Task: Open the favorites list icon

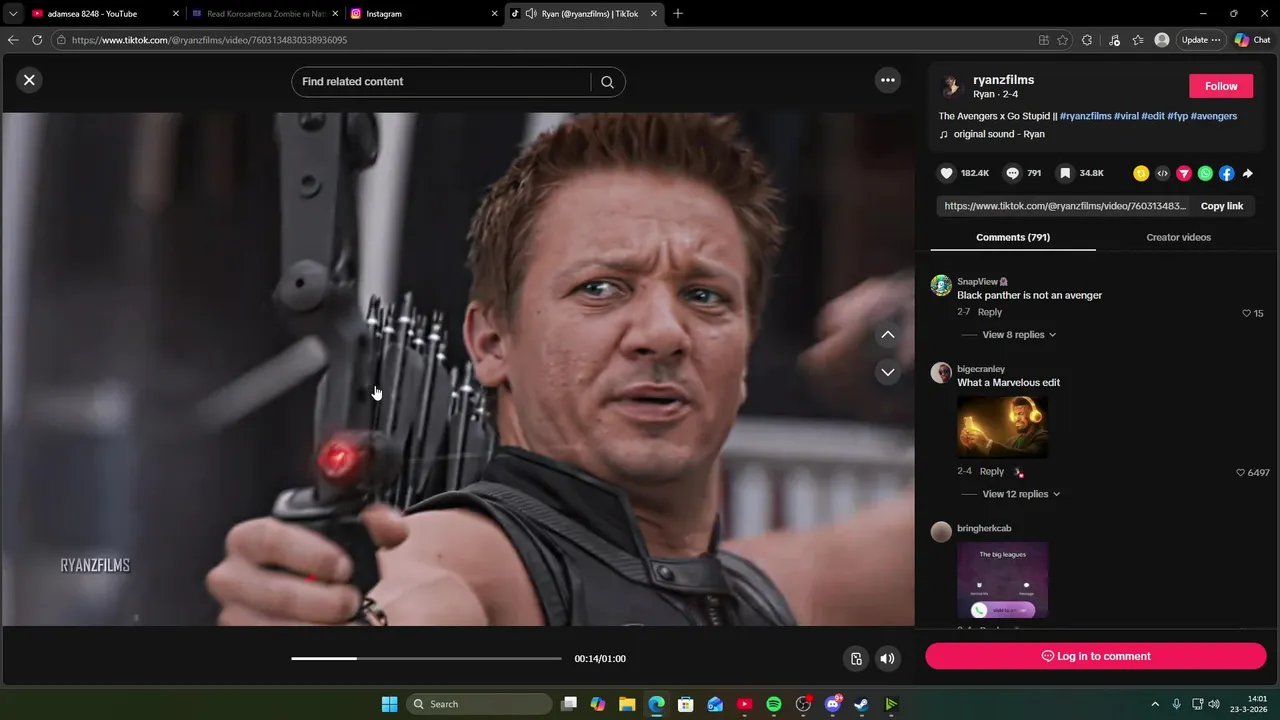Action: point(1138,40)
